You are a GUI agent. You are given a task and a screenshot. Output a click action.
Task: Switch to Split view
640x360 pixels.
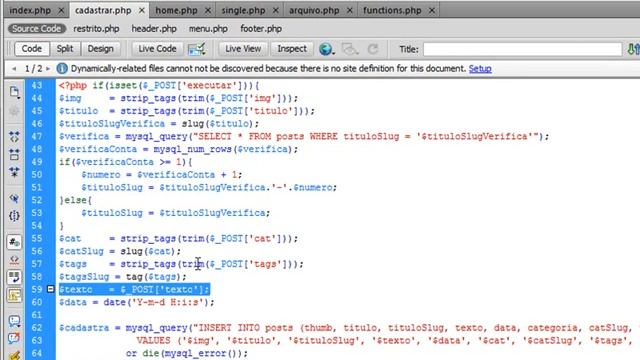65,49
